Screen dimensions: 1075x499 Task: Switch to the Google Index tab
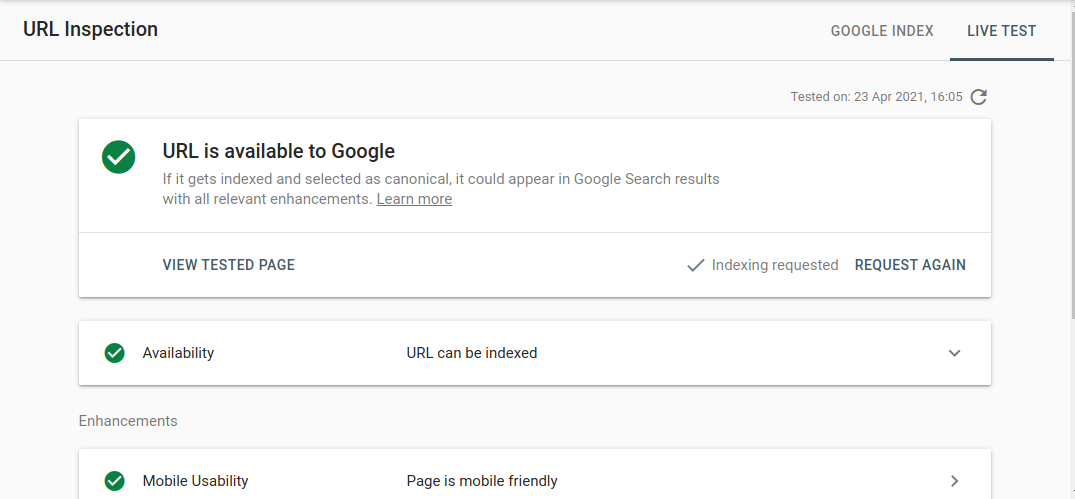pos(882,31)
